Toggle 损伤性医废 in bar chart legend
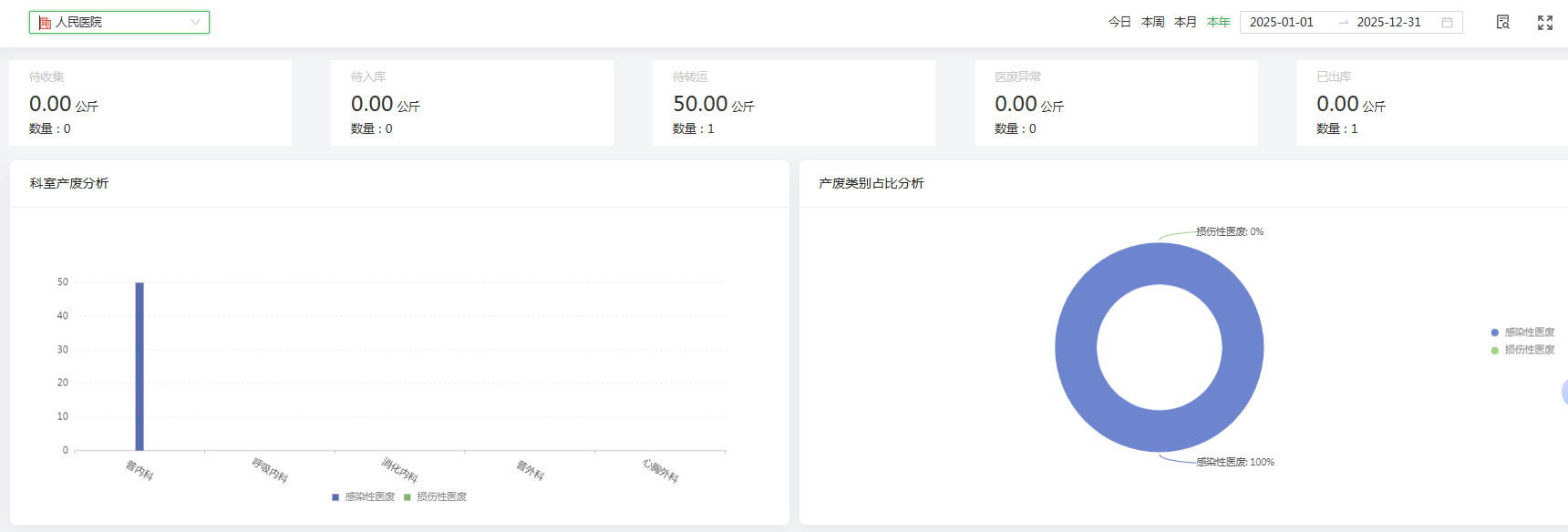This screenshot has width=1568, height=532. (435, 496)
